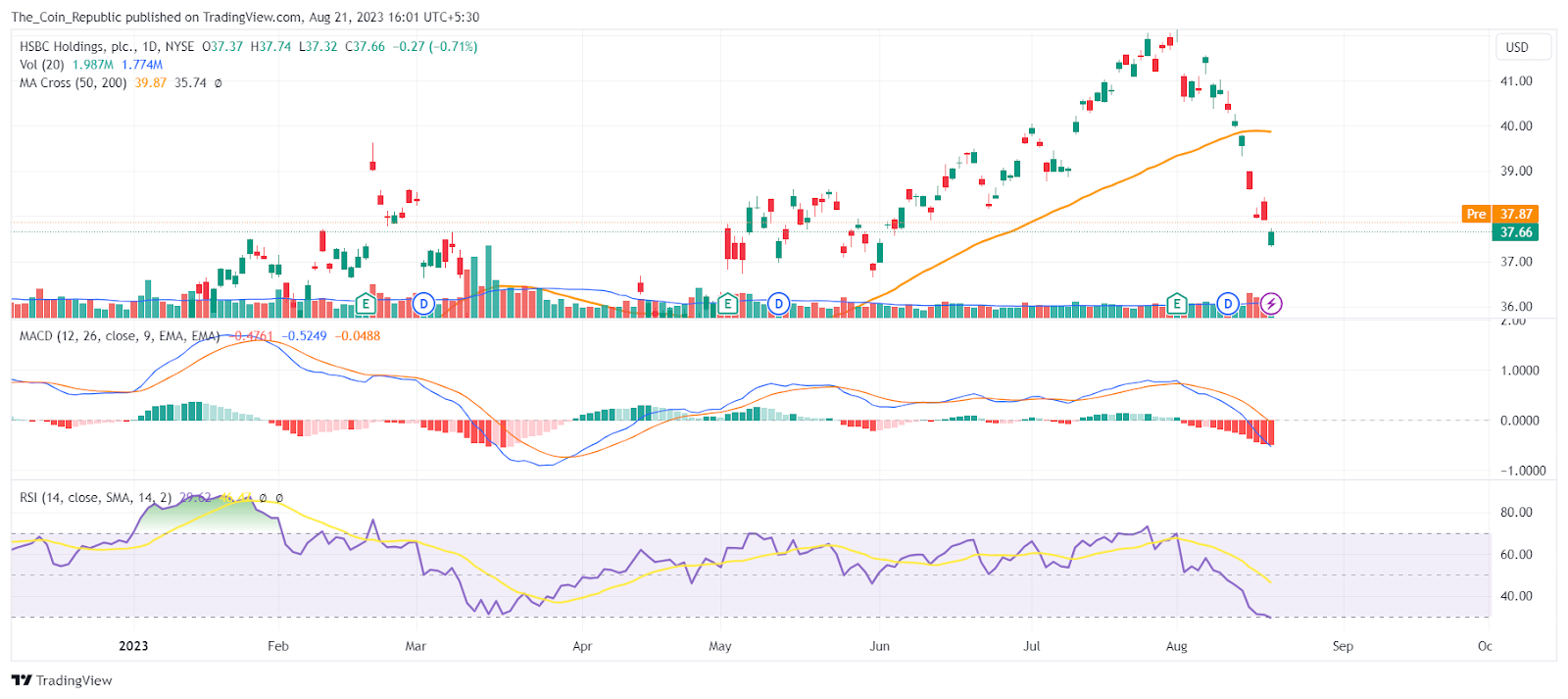Click the H37.74 high price value

(270, 46)
